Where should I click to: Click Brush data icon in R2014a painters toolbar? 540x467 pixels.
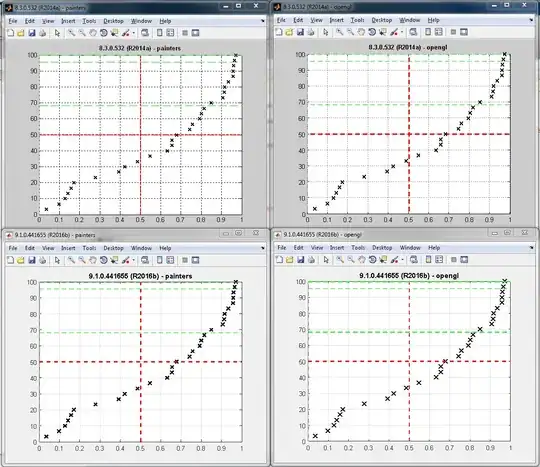tap(125, 33)
